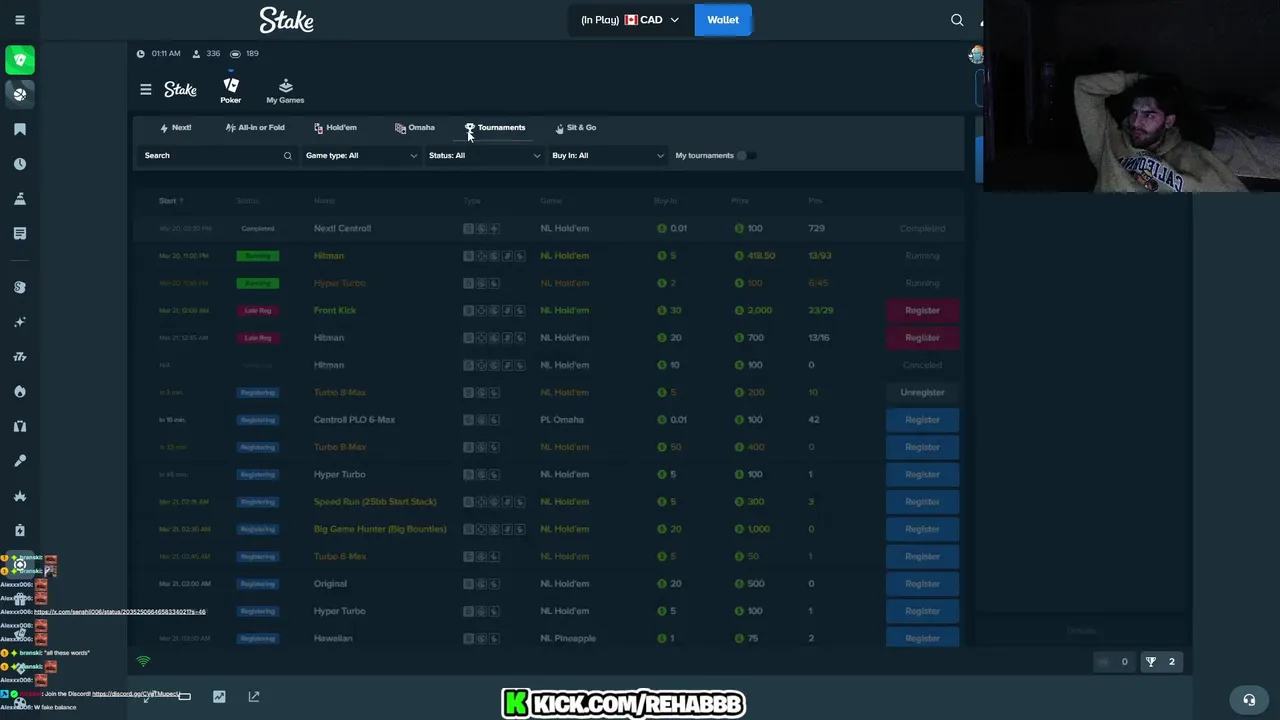The width and height of the screenshot is (1280, 720).
Task: Click the Stake logo in poker lobby
Action: 181,90
